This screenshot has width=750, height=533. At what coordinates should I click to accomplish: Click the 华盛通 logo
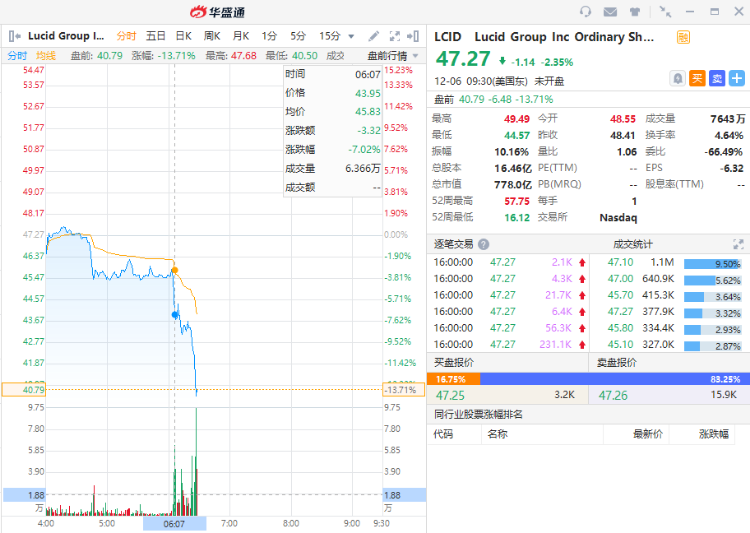click(218, 12)
